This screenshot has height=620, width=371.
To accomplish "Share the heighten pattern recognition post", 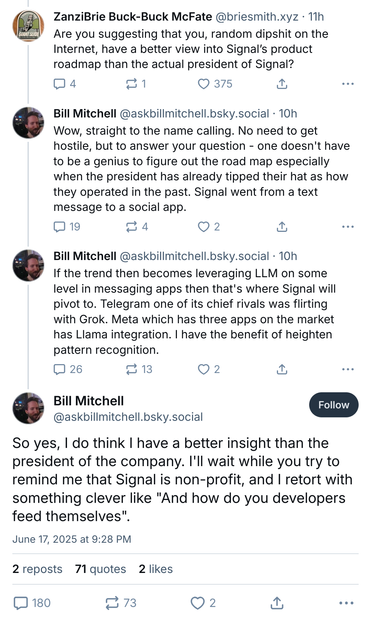I will tap(282, 369).
